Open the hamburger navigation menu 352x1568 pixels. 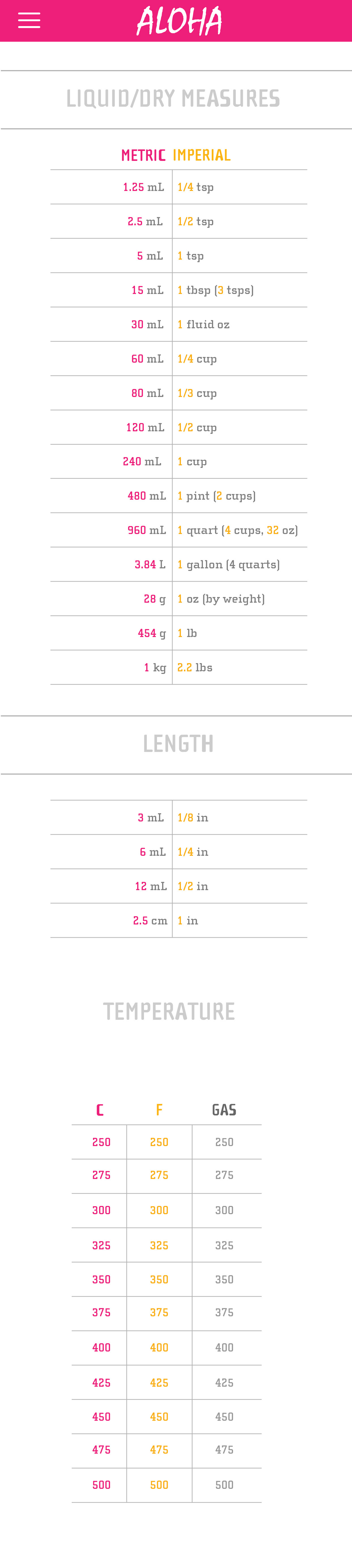(29, 20)
